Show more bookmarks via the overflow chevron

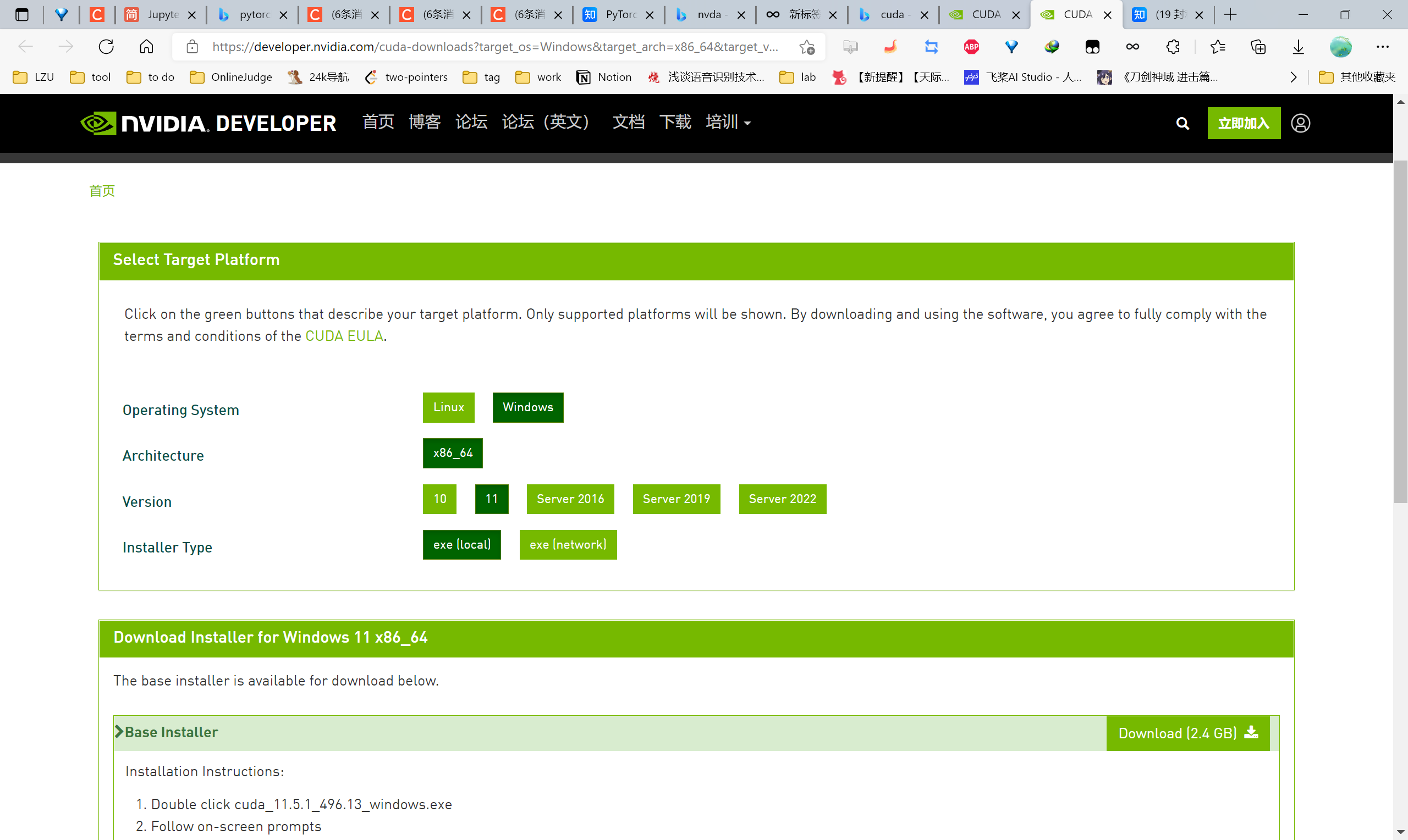pos(1294,77)
